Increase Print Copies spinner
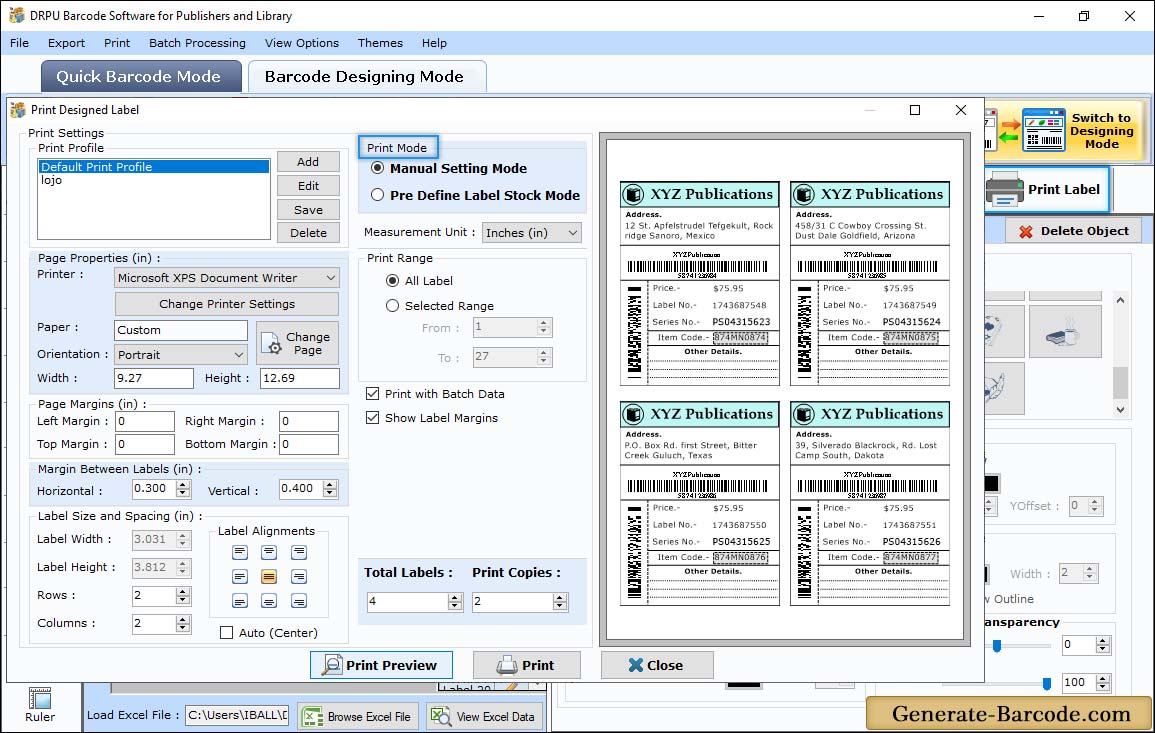The width and height of the screenshot is (1155, 733). [x=561, y=597]
